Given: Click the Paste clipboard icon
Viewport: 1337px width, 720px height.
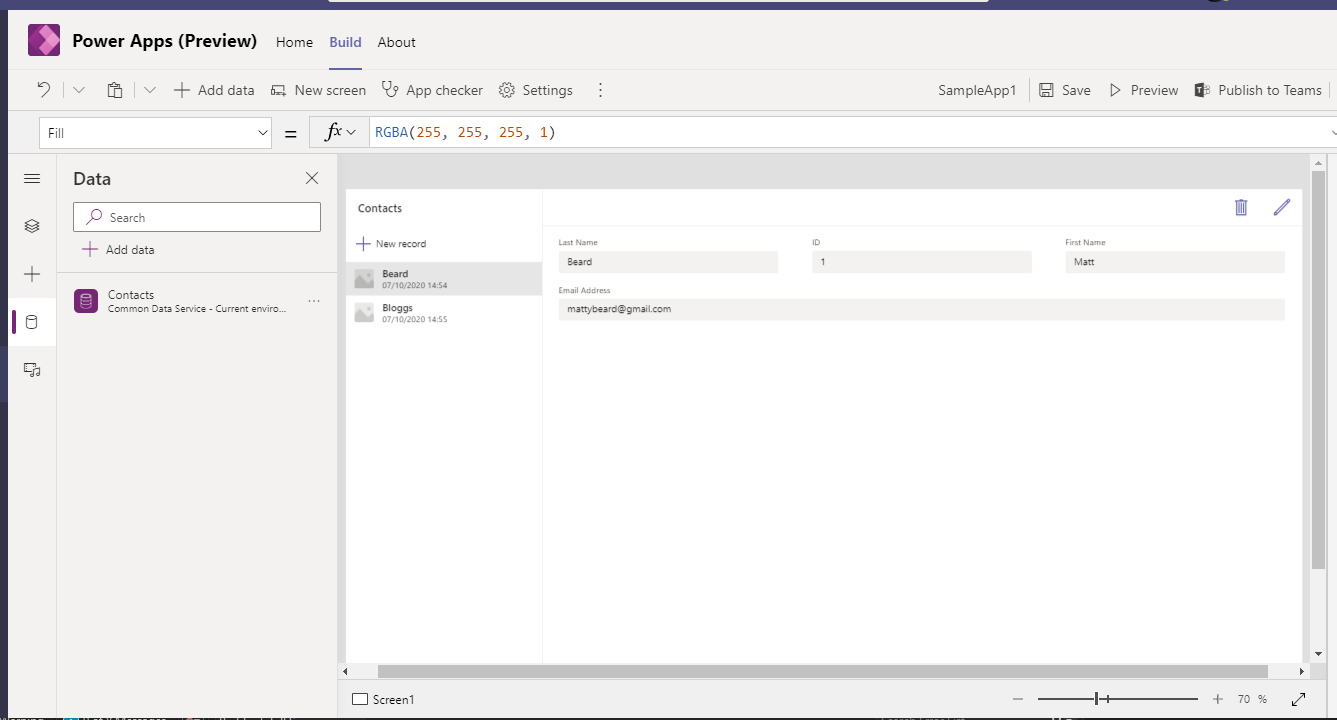Looking at the screenshot, I should (115, 90).
